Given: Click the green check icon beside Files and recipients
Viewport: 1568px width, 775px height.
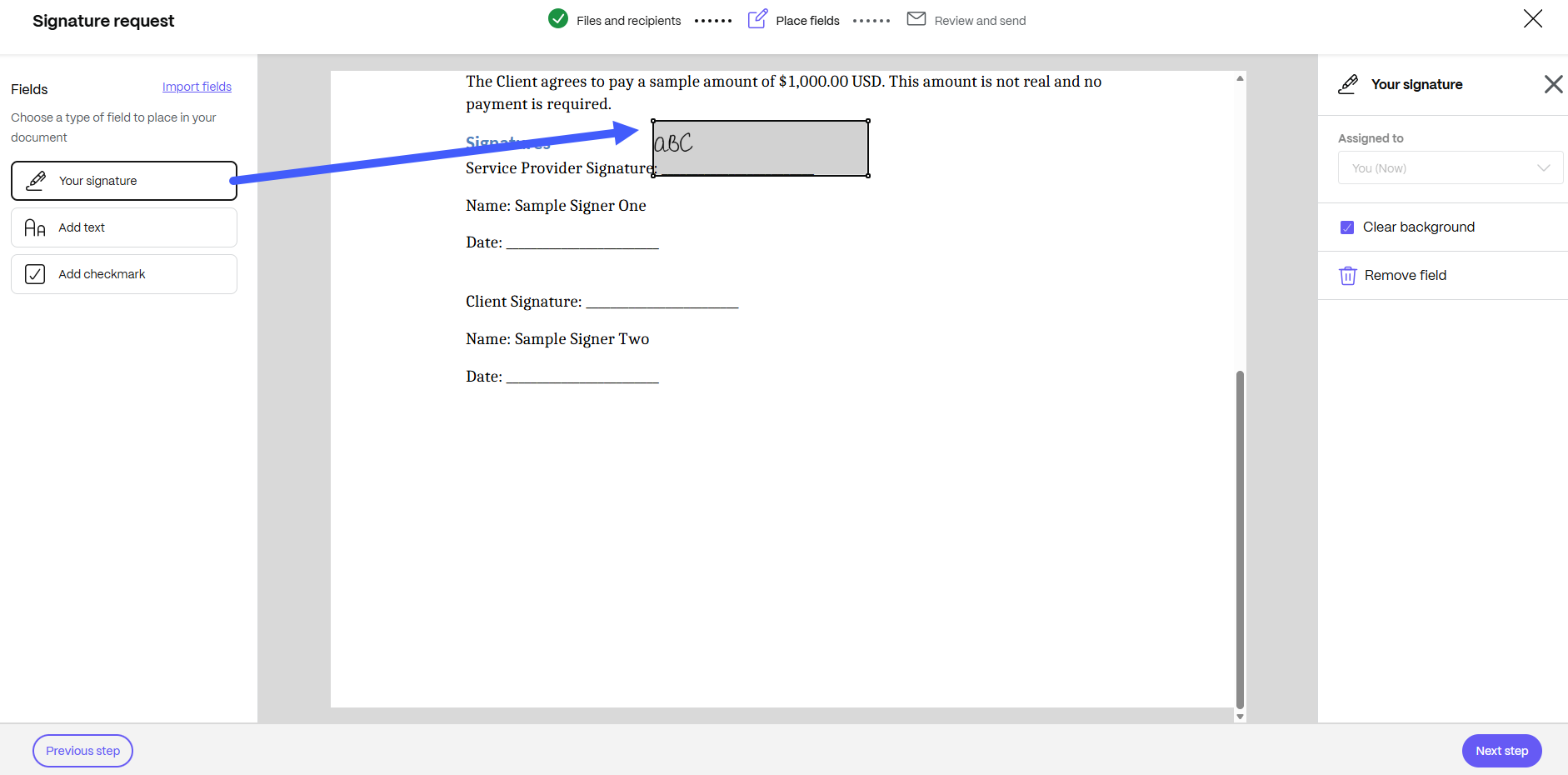Looking at the screenshot, I should [x=557, y=18].
